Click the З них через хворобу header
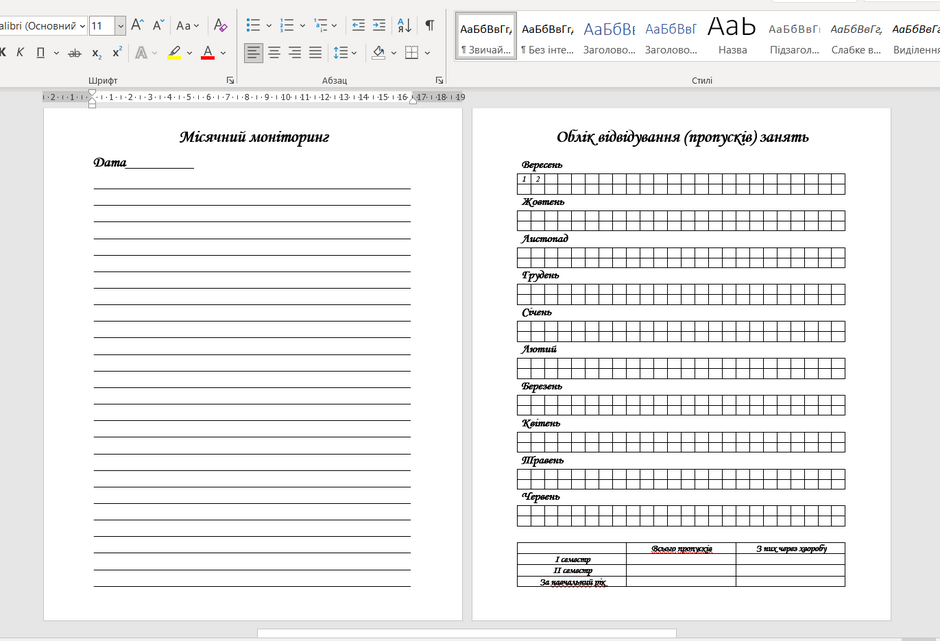The width and height of the screenshot is (940, 641). (791, 549)
